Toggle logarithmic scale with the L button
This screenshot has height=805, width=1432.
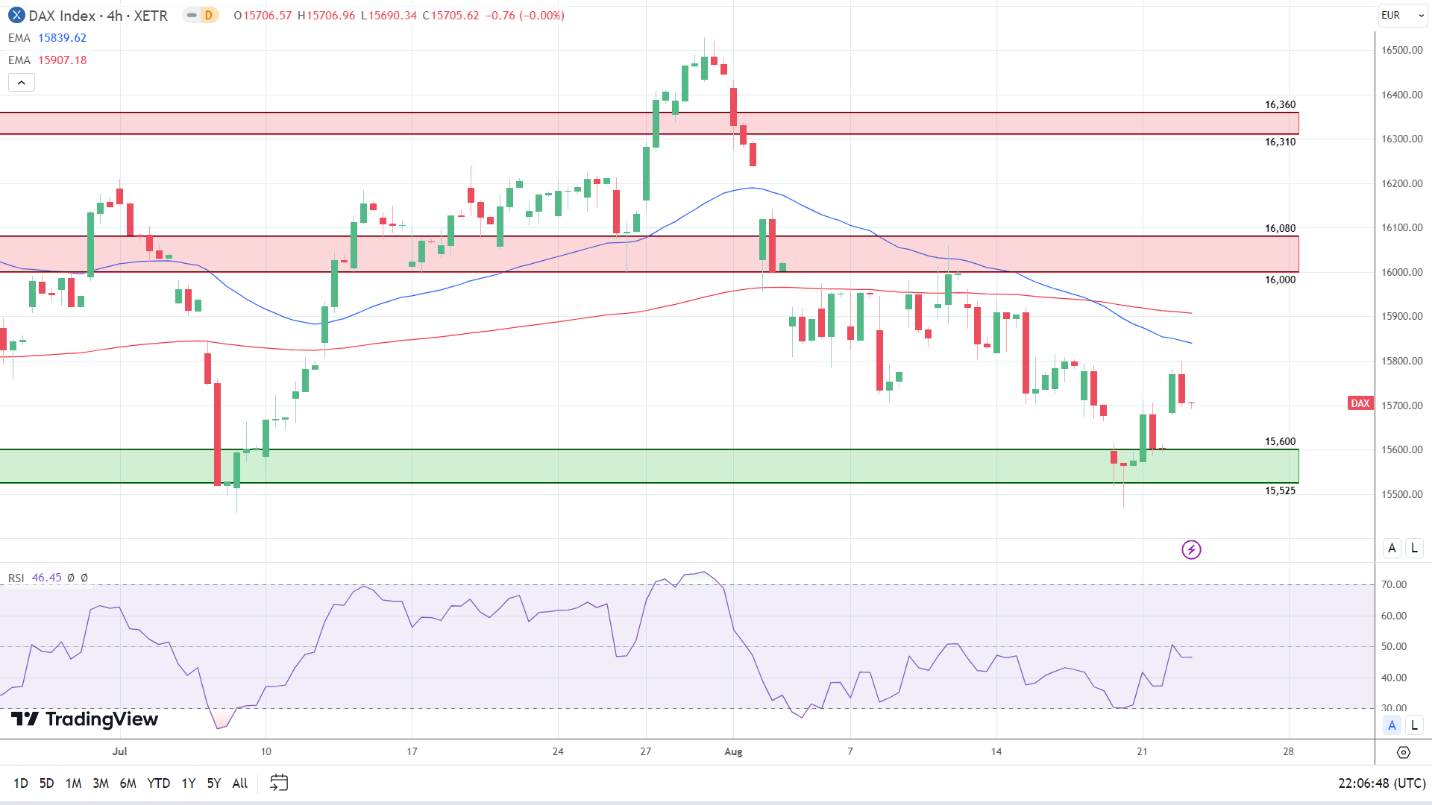[x=1414, y=548]
